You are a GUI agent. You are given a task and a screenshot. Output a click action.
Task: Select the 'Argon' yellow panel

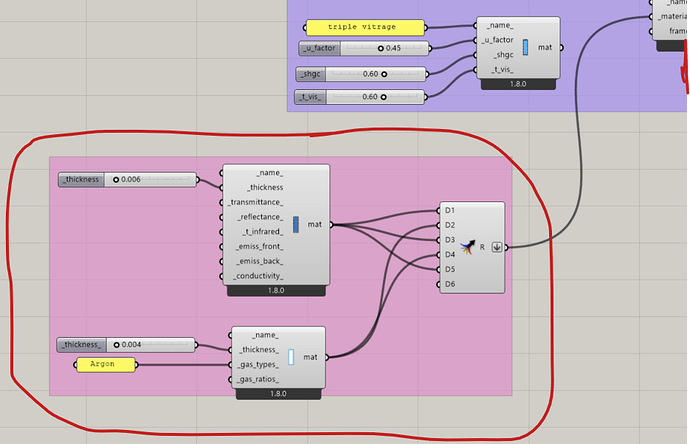pos(106,364)
